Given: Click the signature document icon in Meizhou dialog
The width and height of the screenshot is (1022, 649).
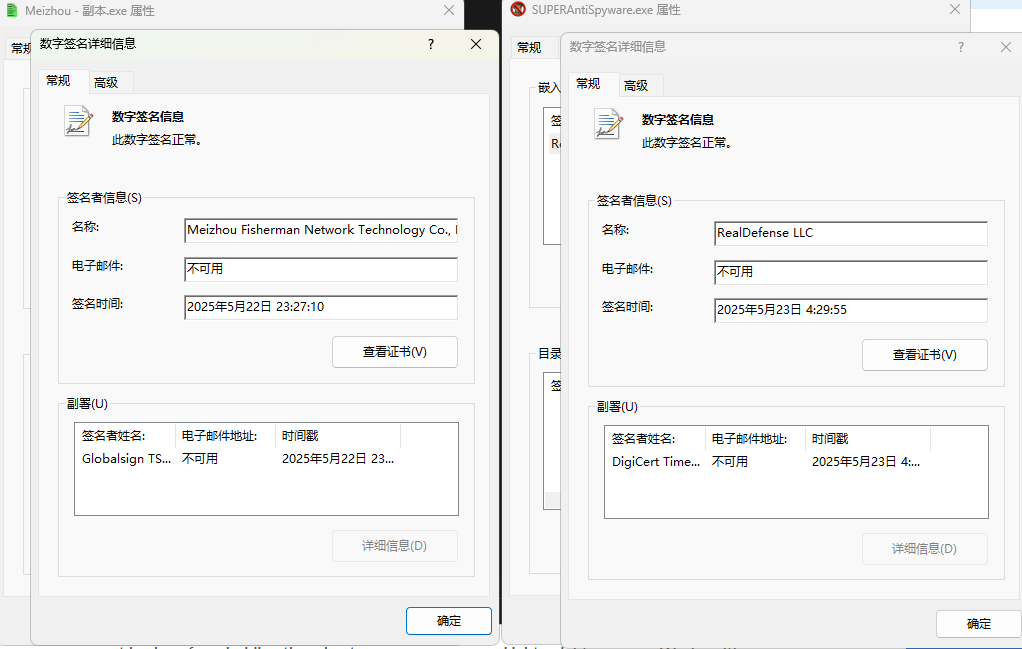Looking at the screenshot, I should (x=79, y=121).
